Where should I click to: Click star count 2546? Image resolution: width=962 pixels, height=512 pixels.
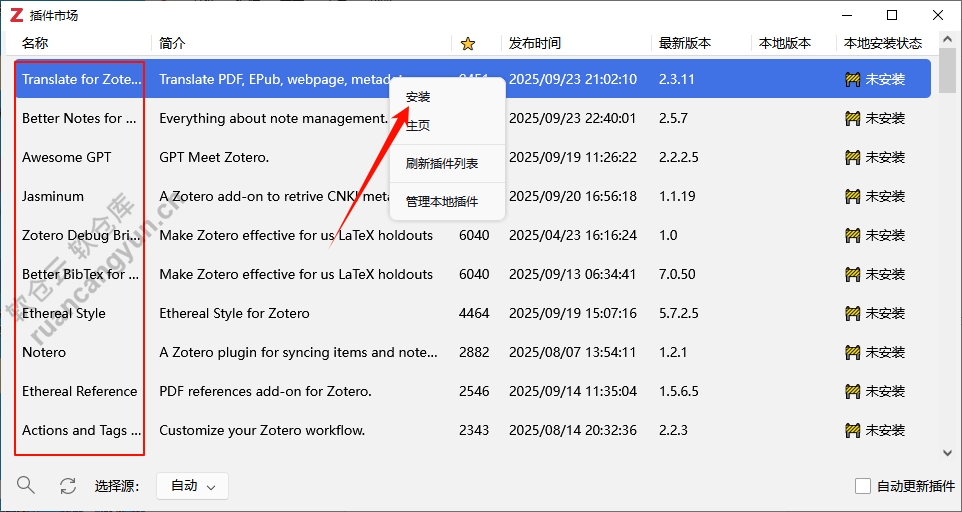[474, 391]
